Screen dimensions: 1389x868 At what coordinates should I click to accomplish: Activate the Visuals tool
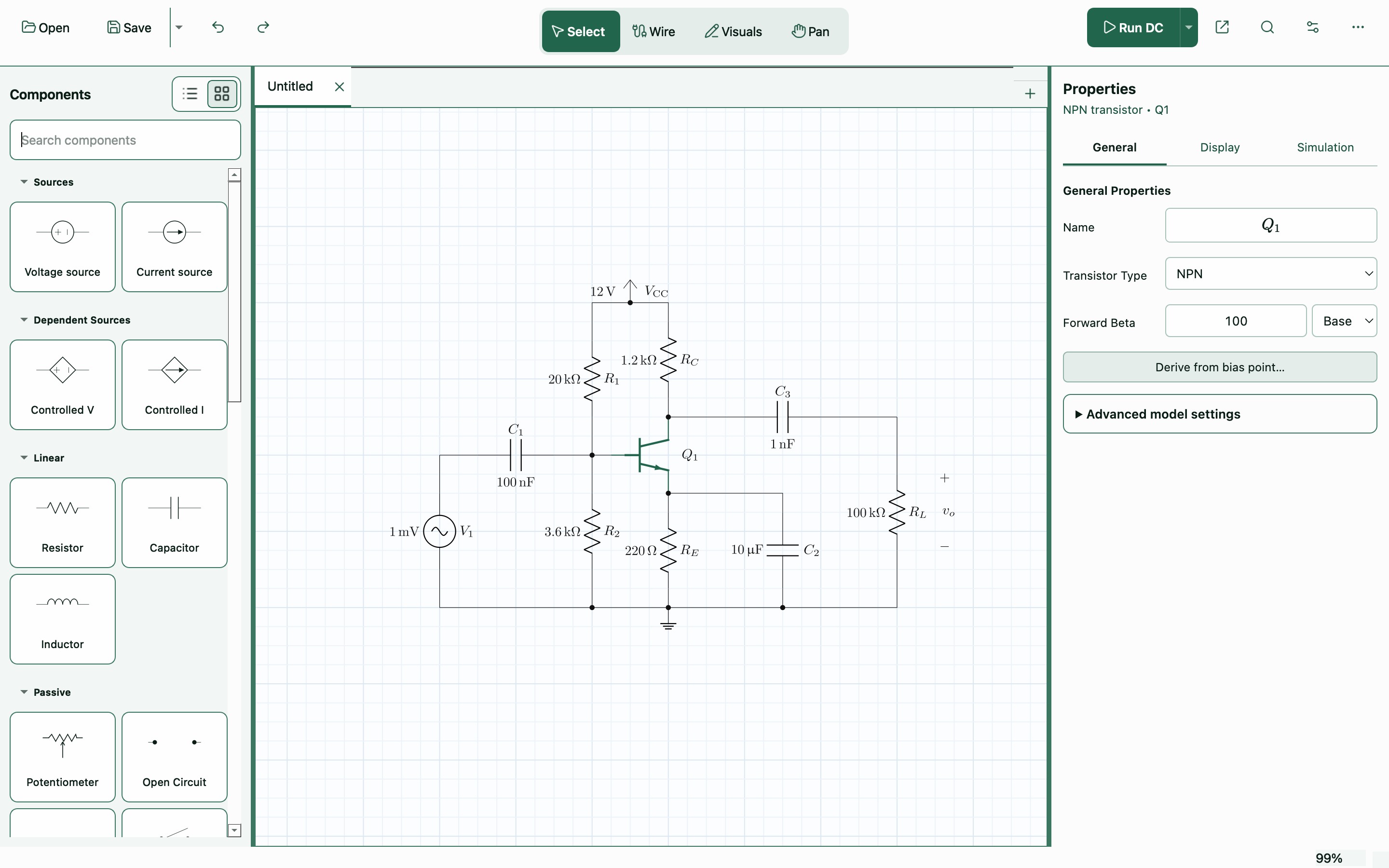coord(734,31)
